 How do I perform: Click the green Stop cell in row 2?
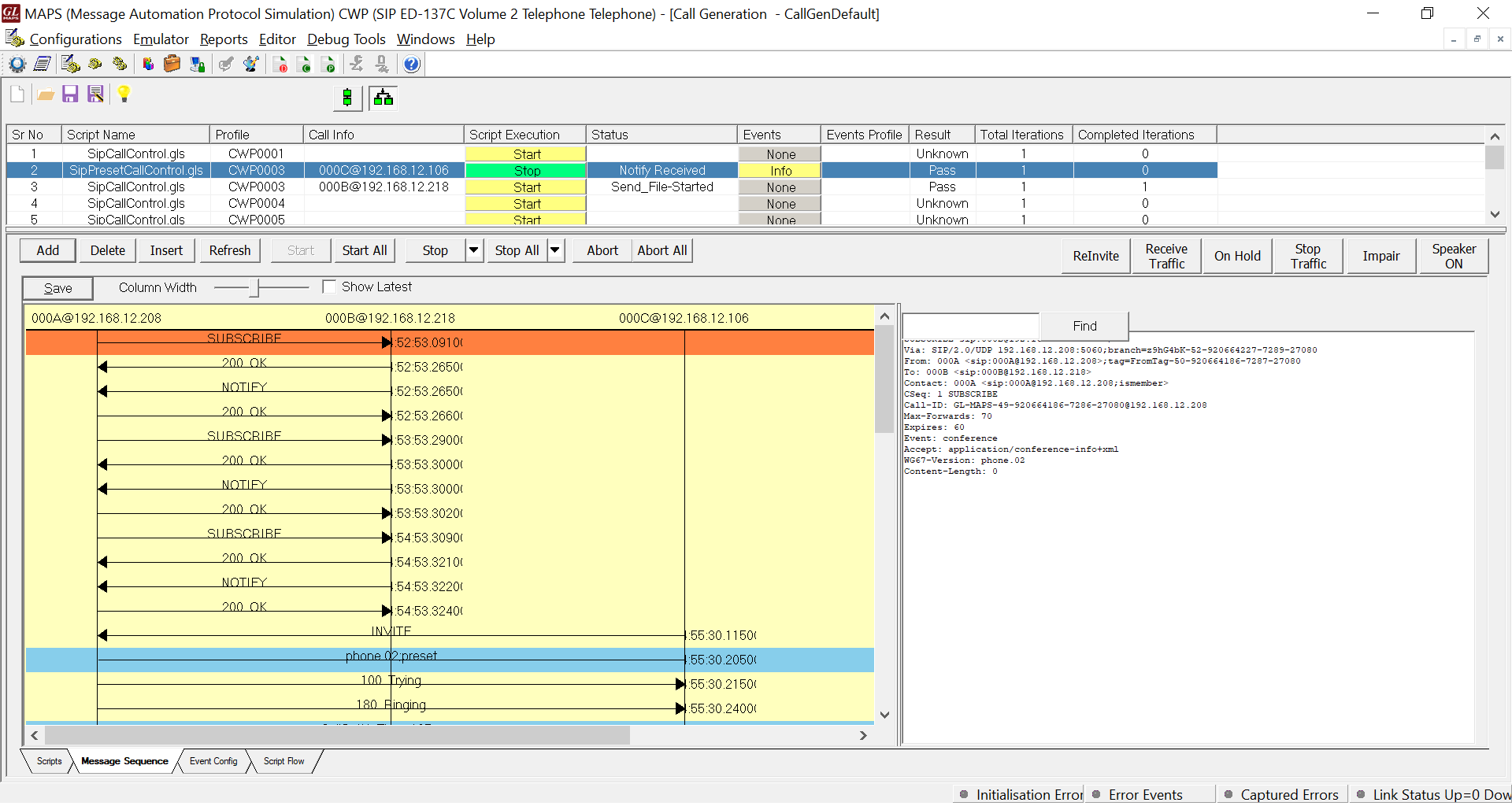(x=526, y=170)
